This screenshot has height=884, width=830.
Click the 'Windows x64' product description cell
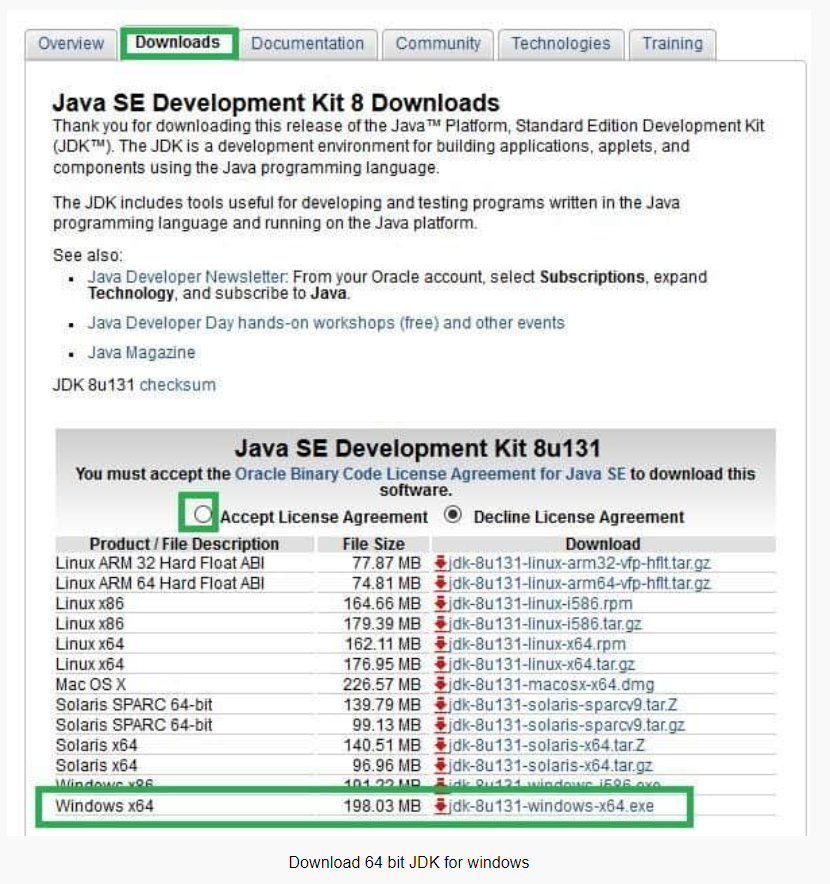(104, 806)
